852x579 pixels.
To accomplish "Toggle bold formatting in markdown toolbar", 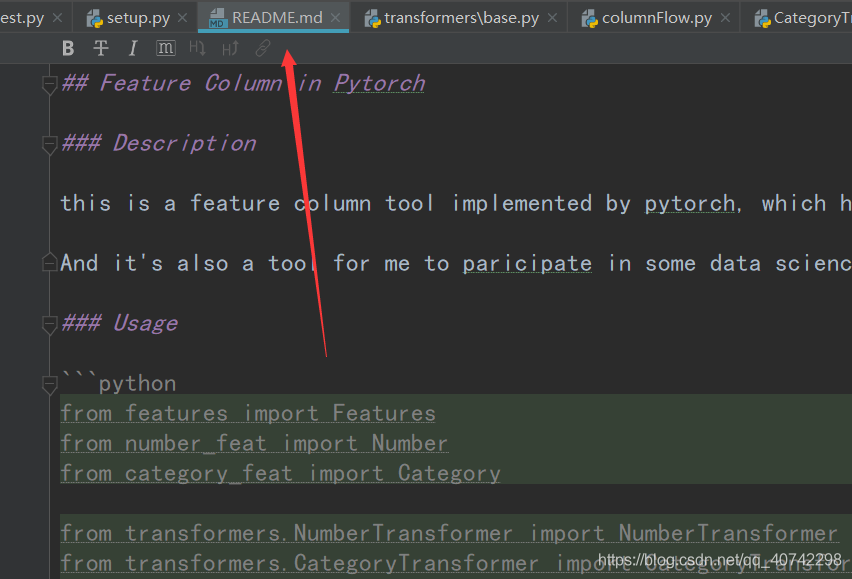I will 68,48.
